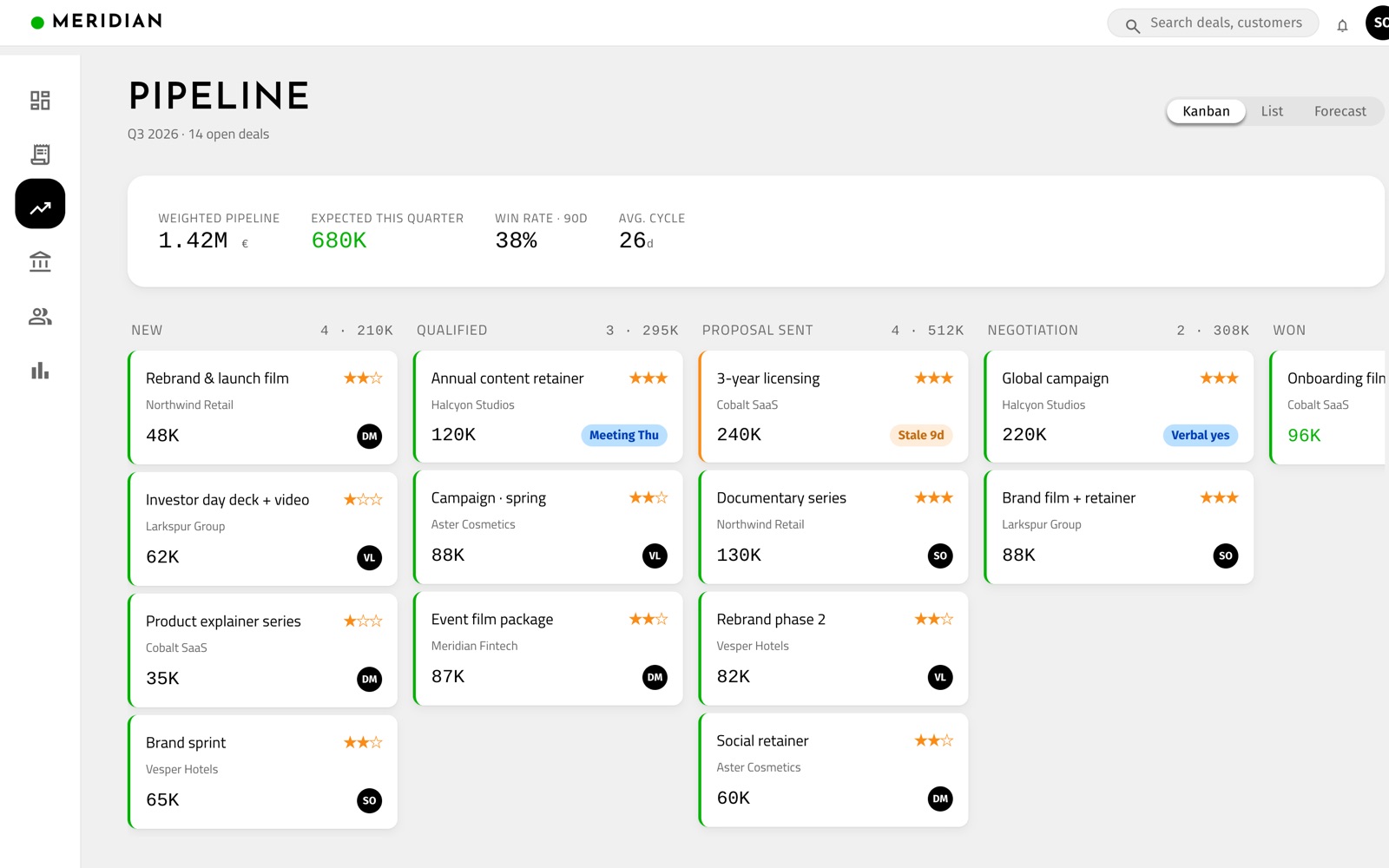Select the pipeline trend arrow sidebar icon
The image size is (1389, 868).
(40, 204)
